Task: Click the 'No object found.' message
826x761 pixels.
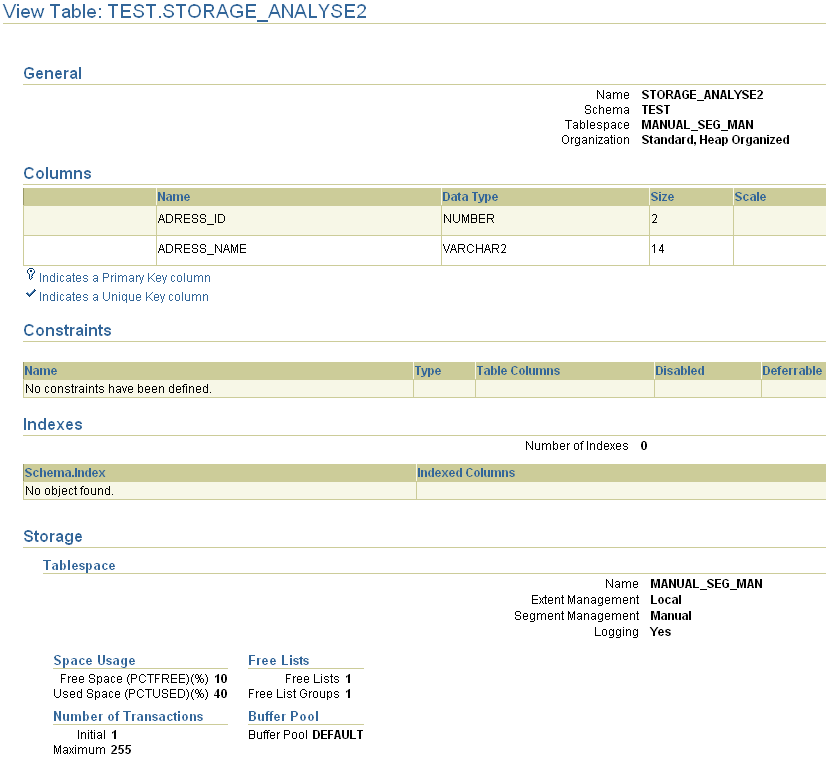Action: [70, 491]
